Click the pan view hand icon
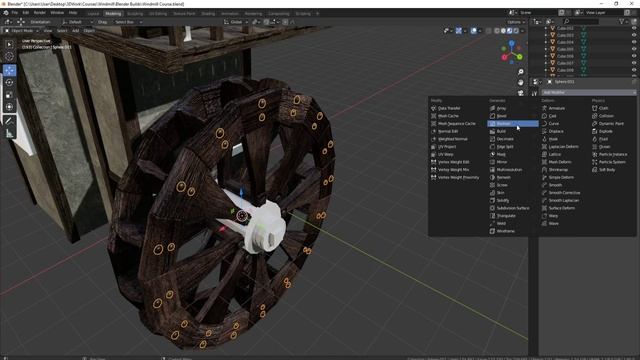This screenshot has width=640, height=360. point(521,82)
